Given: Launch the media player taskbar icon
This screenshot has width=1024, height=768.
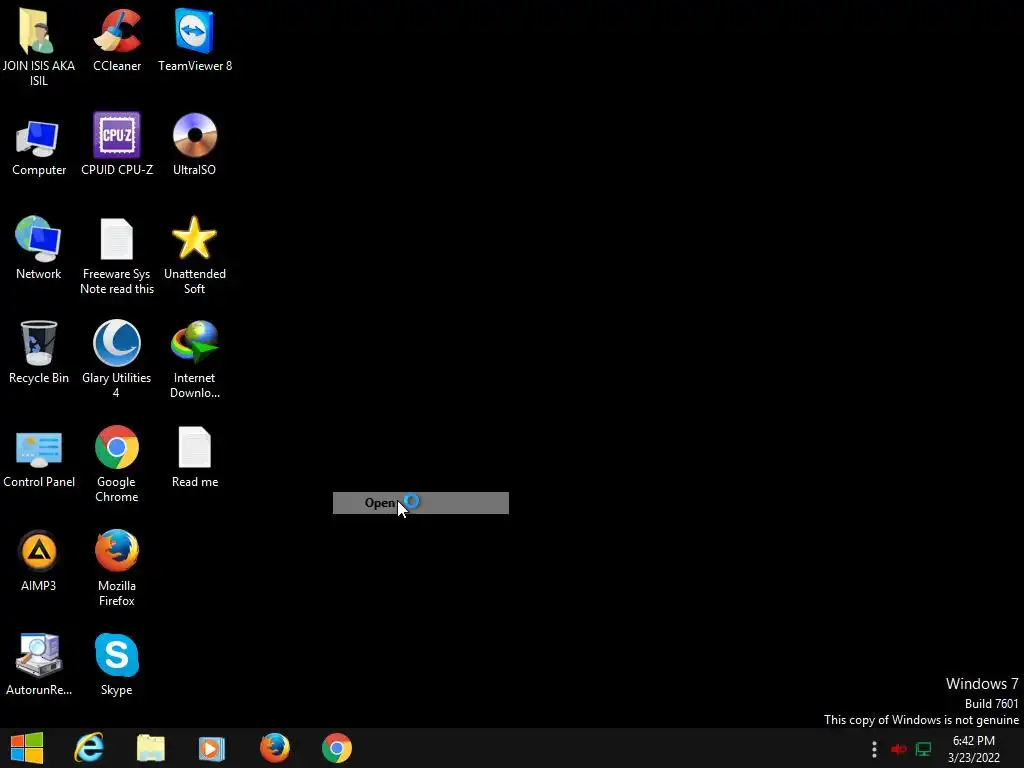Looking at the screenshot, I should pos(212,748).
